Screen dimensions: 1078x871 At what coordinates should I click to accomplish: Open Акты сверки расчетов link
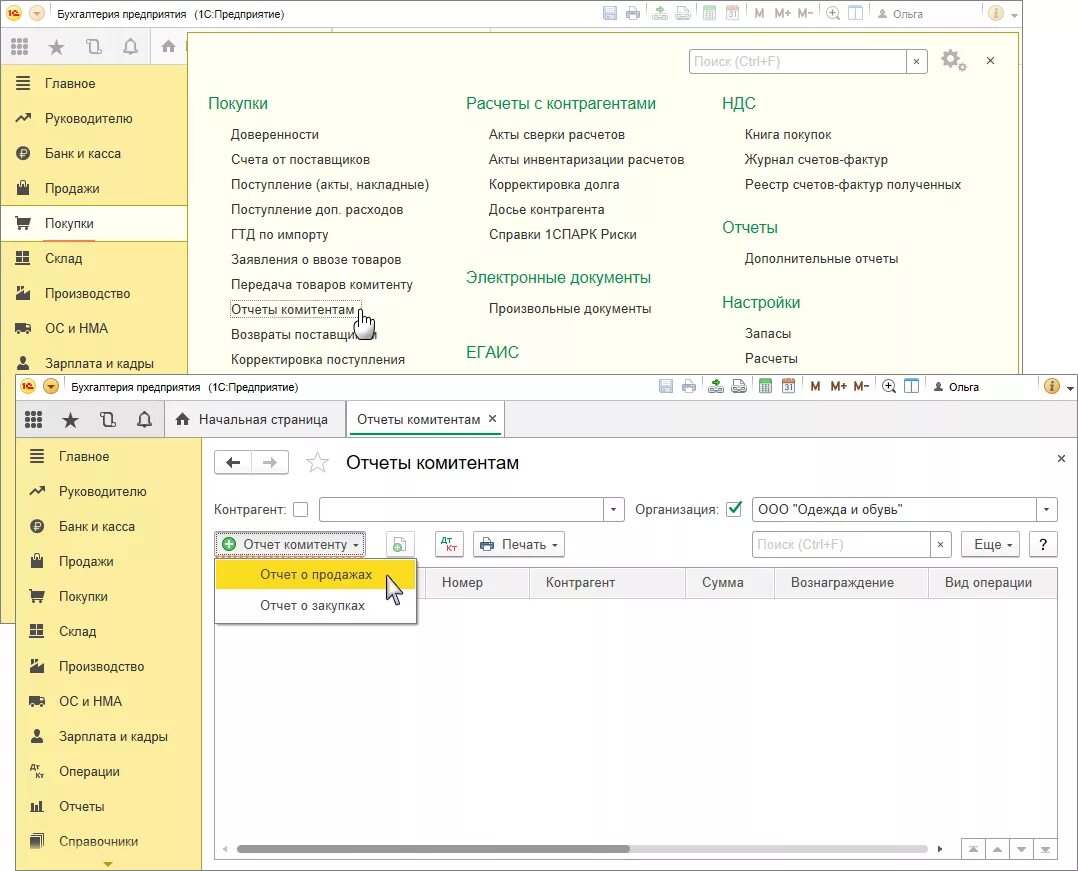tap(557, 135)
